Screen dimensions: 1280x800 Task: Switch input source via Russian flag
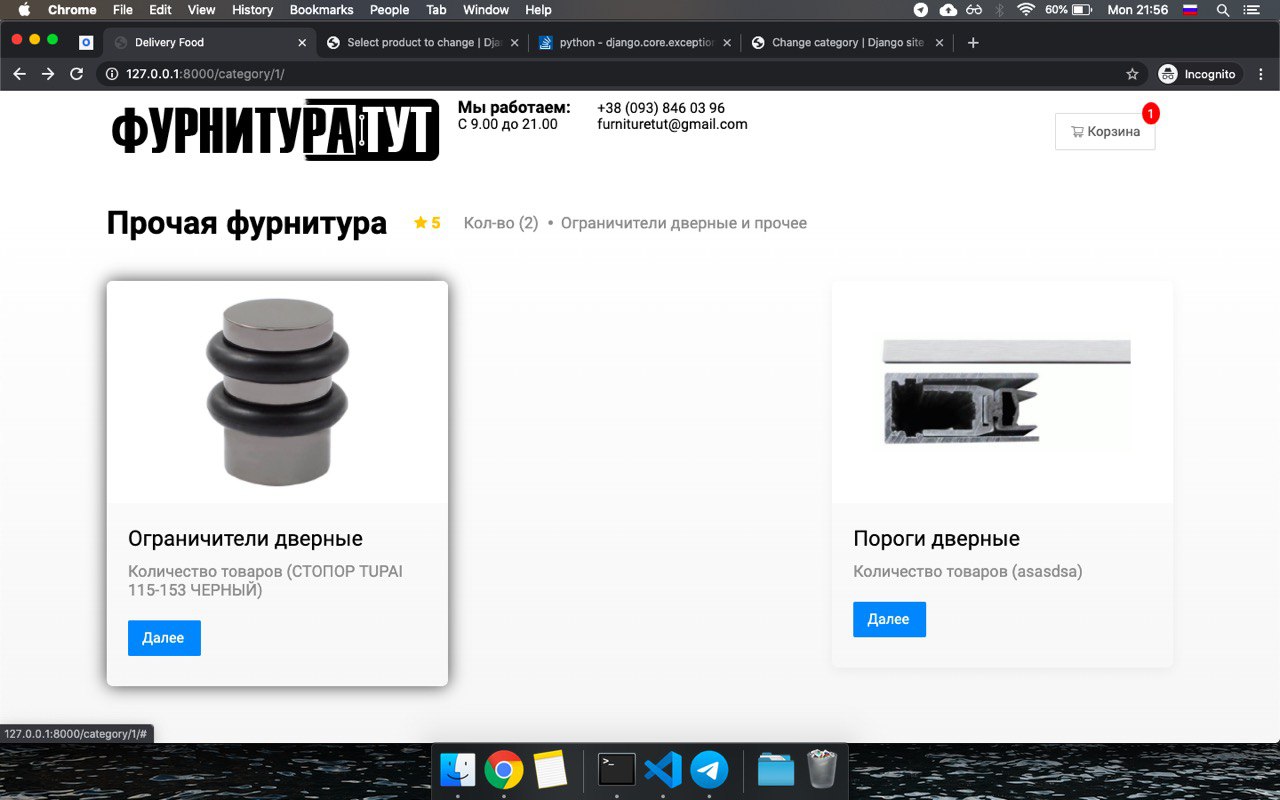tap(1190, 10)
